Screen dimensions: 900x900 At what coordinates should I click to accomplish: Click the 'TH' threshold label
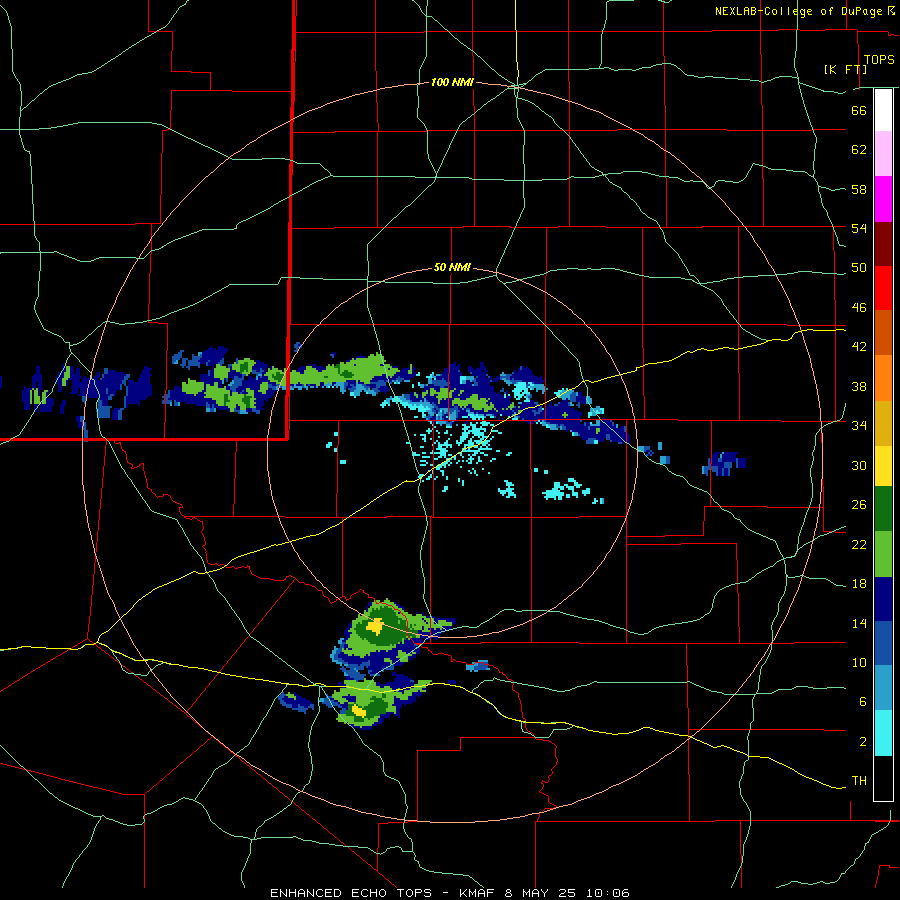click(859, 781)
